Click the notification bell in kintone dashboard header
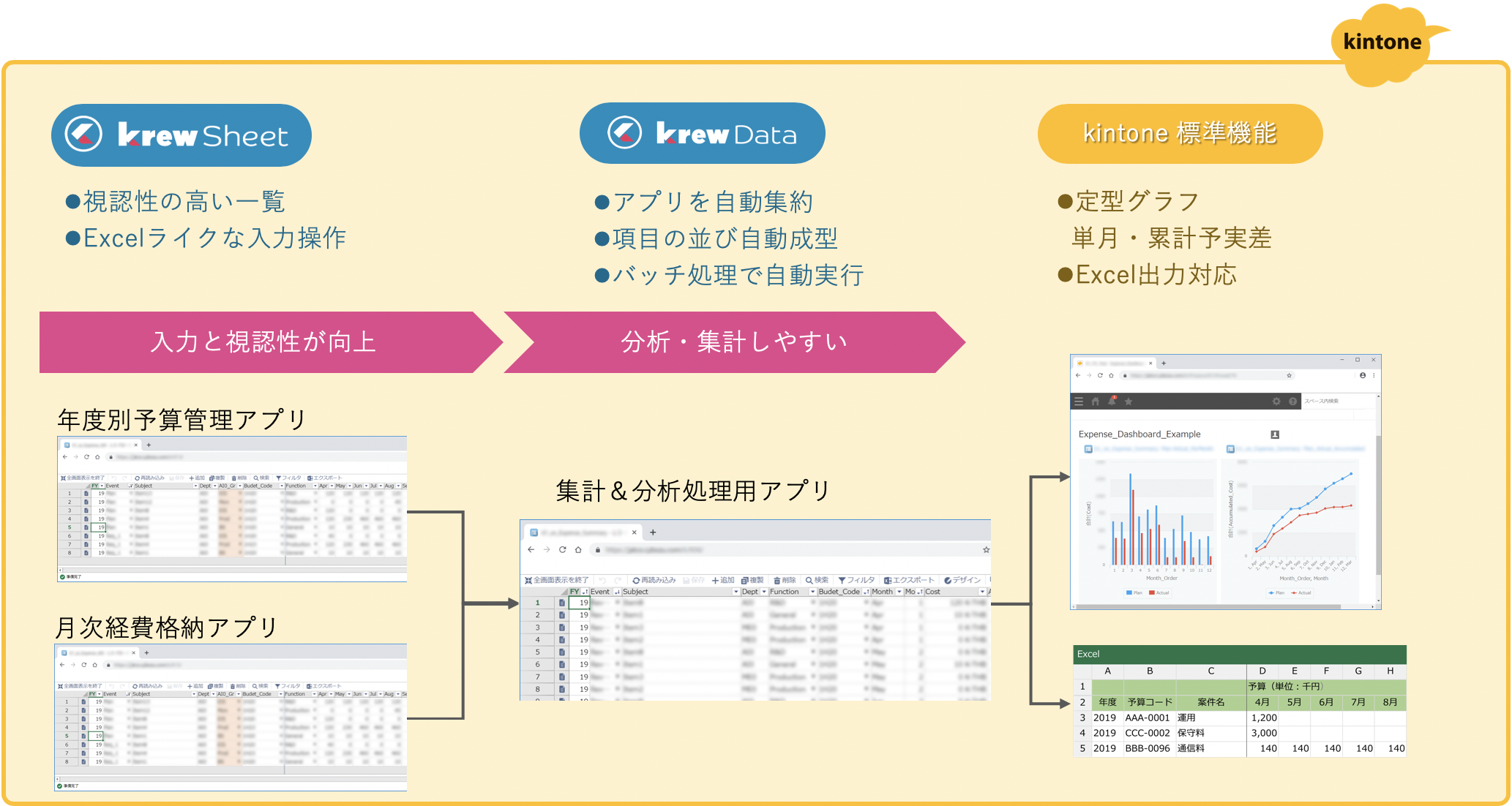1512x806 pixels. click(x=1112, y=401)
